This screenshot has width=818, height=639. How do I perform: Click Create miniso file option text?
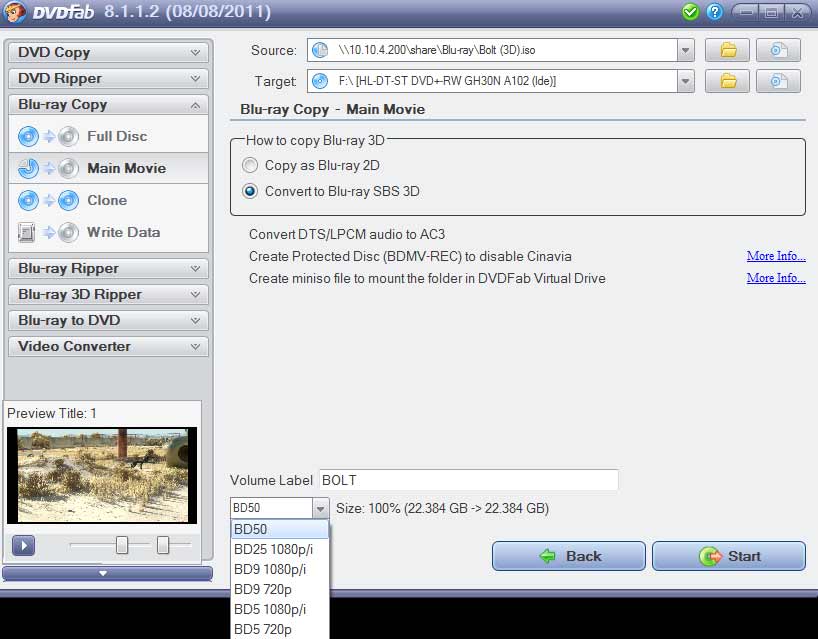coord(427,278)
